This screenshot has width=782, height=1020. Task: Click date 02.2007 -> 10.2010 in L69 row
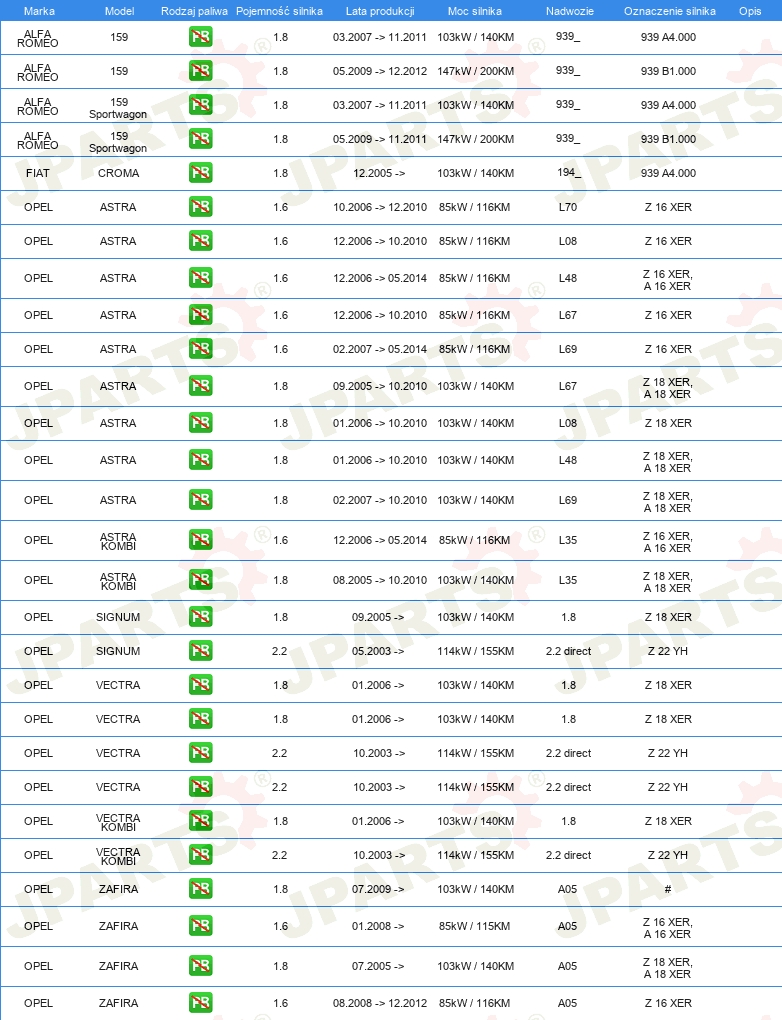380,500
